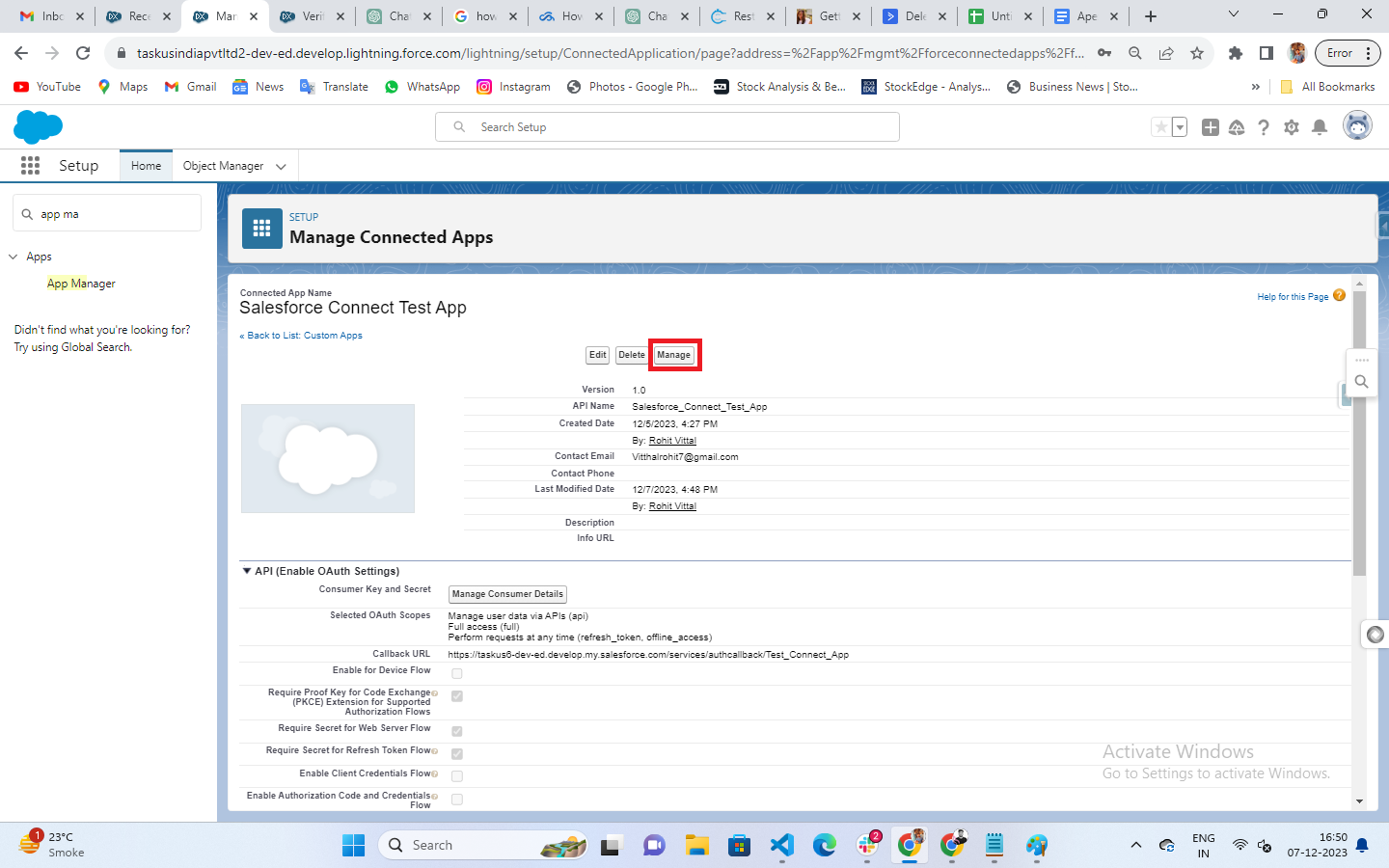Open the Salesforce Help question icon
This screenshot has height=868, width=1389.
(x=1264, y=127)
